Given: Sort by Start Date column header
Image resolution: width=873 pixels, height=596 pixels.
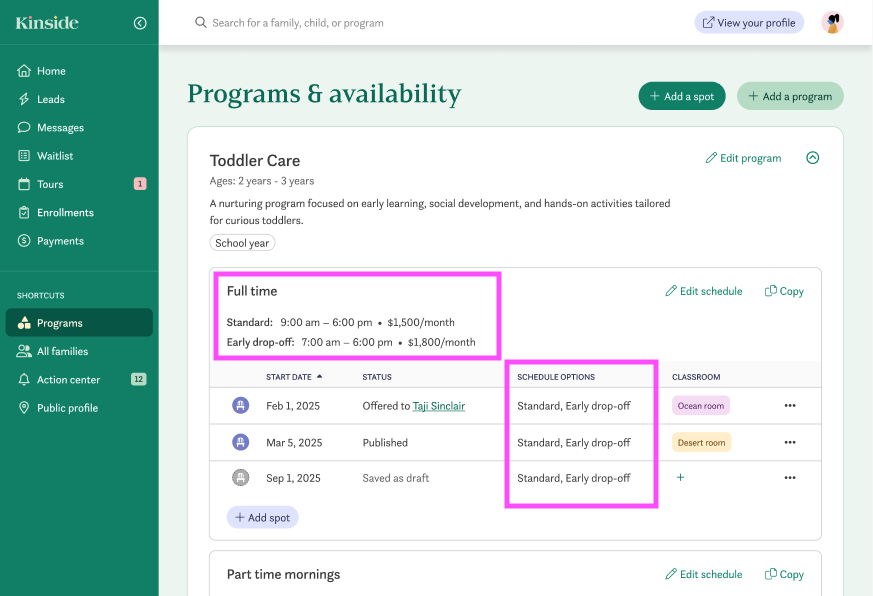Looking at the screenshot, I should click(294, 377).
